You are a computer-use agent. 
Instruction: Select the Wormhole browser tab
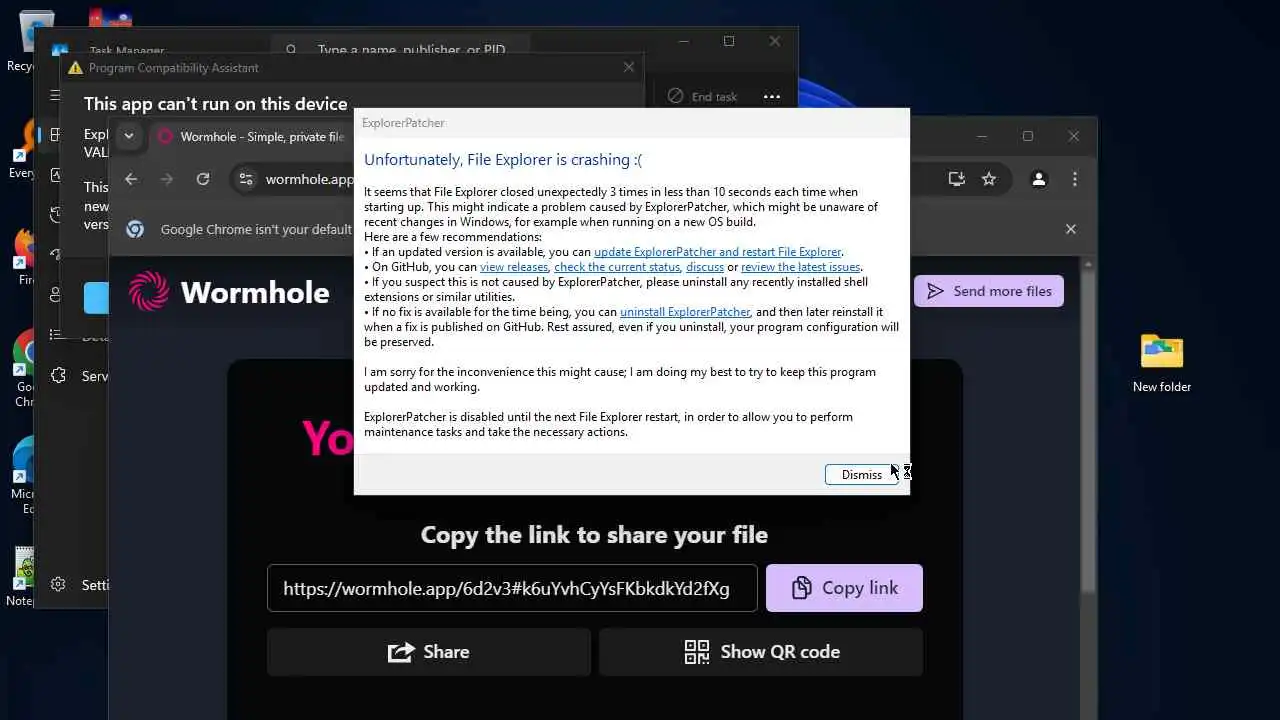(x=250, y=136)
